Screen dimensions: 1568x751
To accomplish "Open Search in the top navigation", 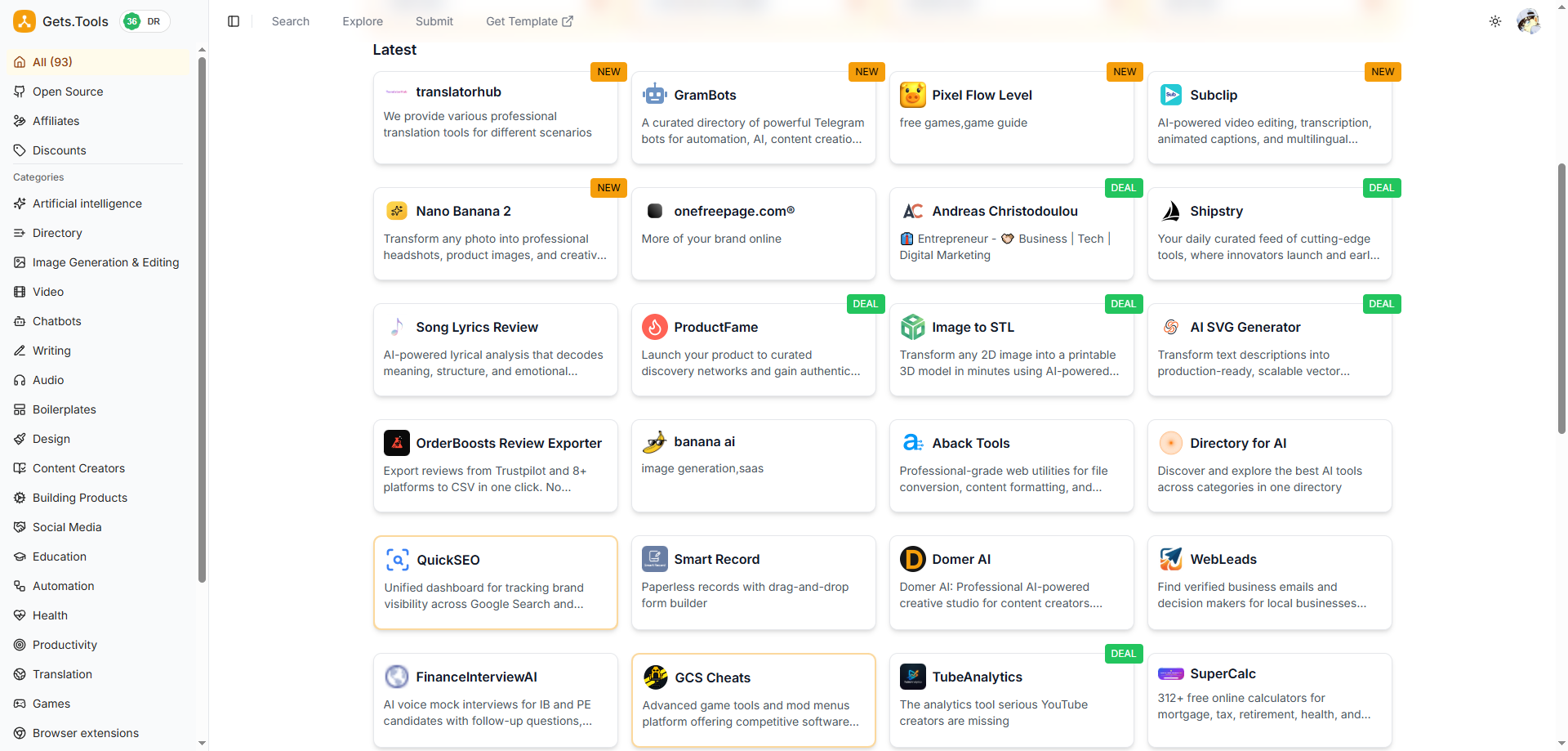I will click(x=290, y=21).
